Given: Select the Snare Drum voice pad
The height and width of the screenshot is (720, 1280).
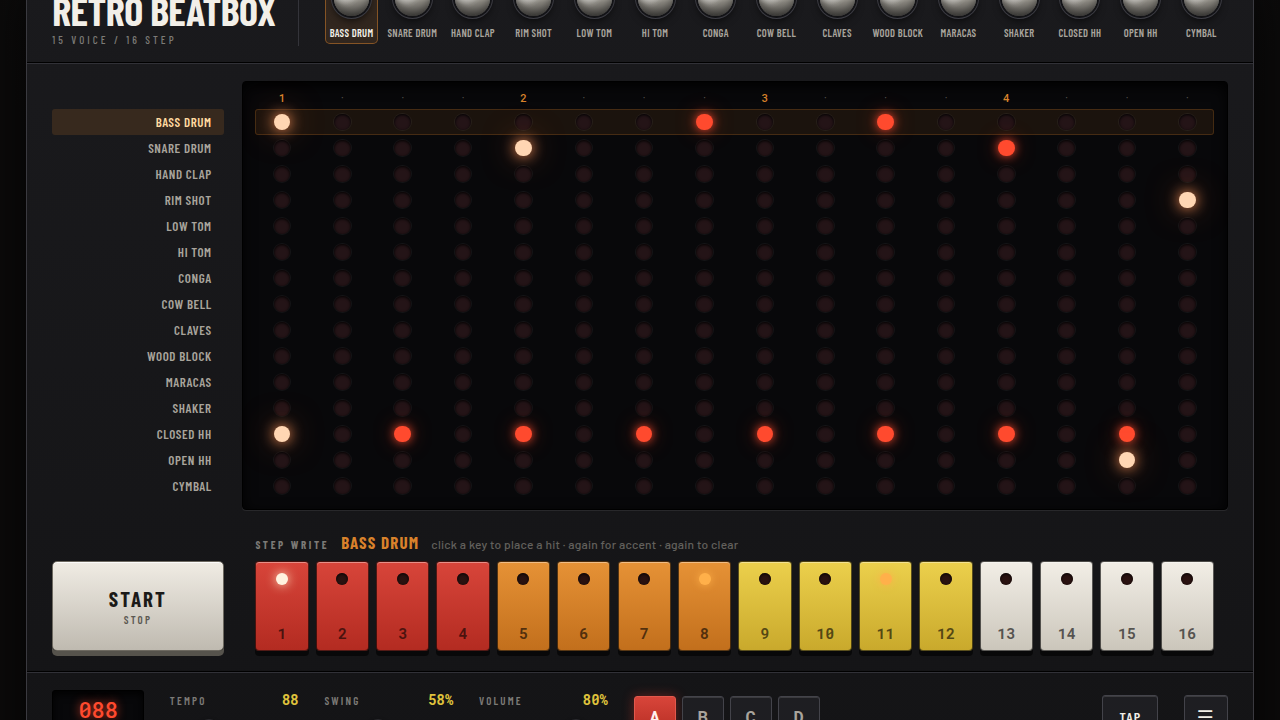Looking at the screenshot, I should pyautogui.click(x=412, y=20).
